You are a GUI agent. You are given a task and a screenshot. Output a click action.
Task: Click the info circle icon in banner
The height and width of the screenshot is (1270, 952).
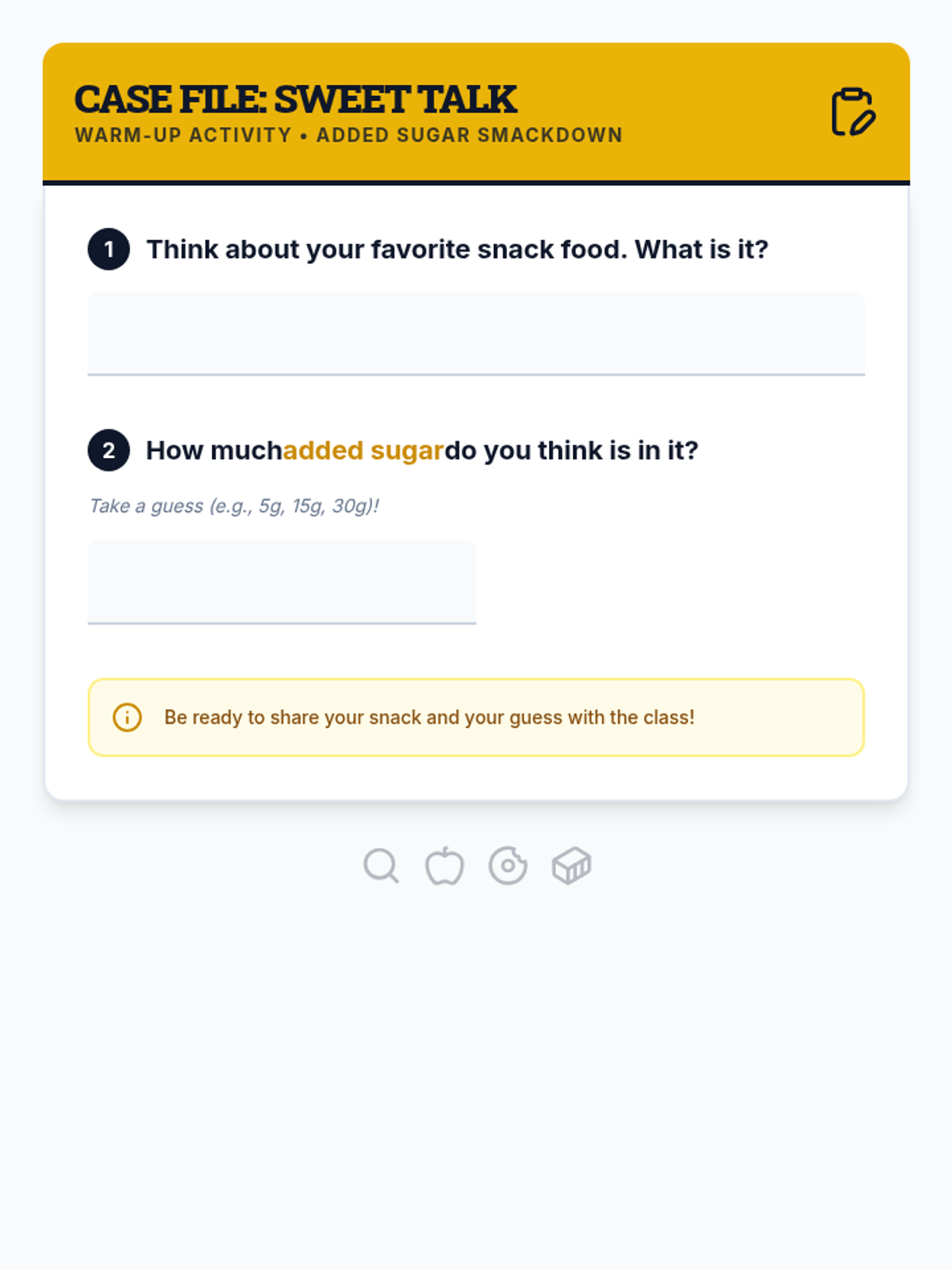click(127, 718)
